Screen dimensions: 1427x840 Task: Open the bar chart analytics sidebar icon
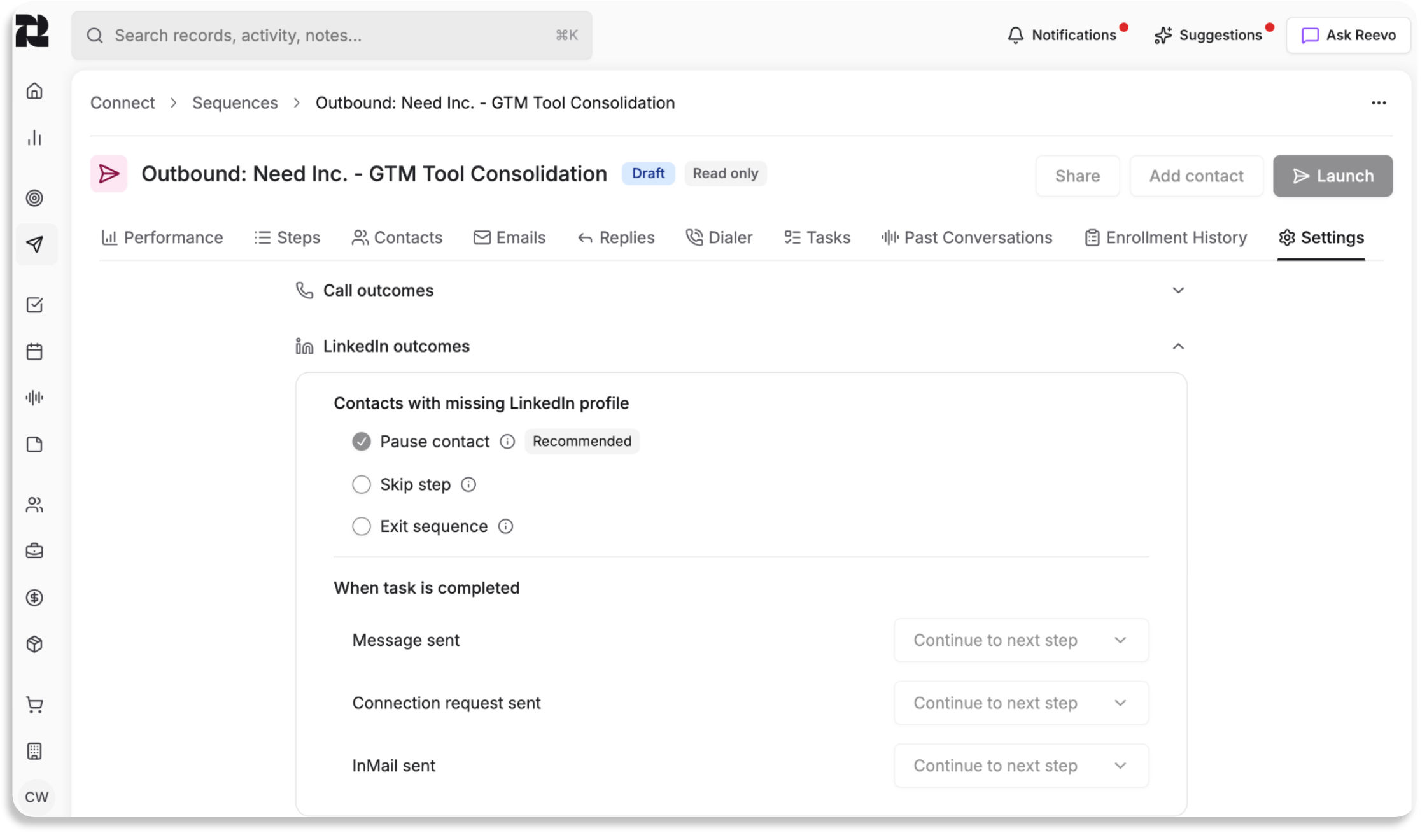point(34,138)
